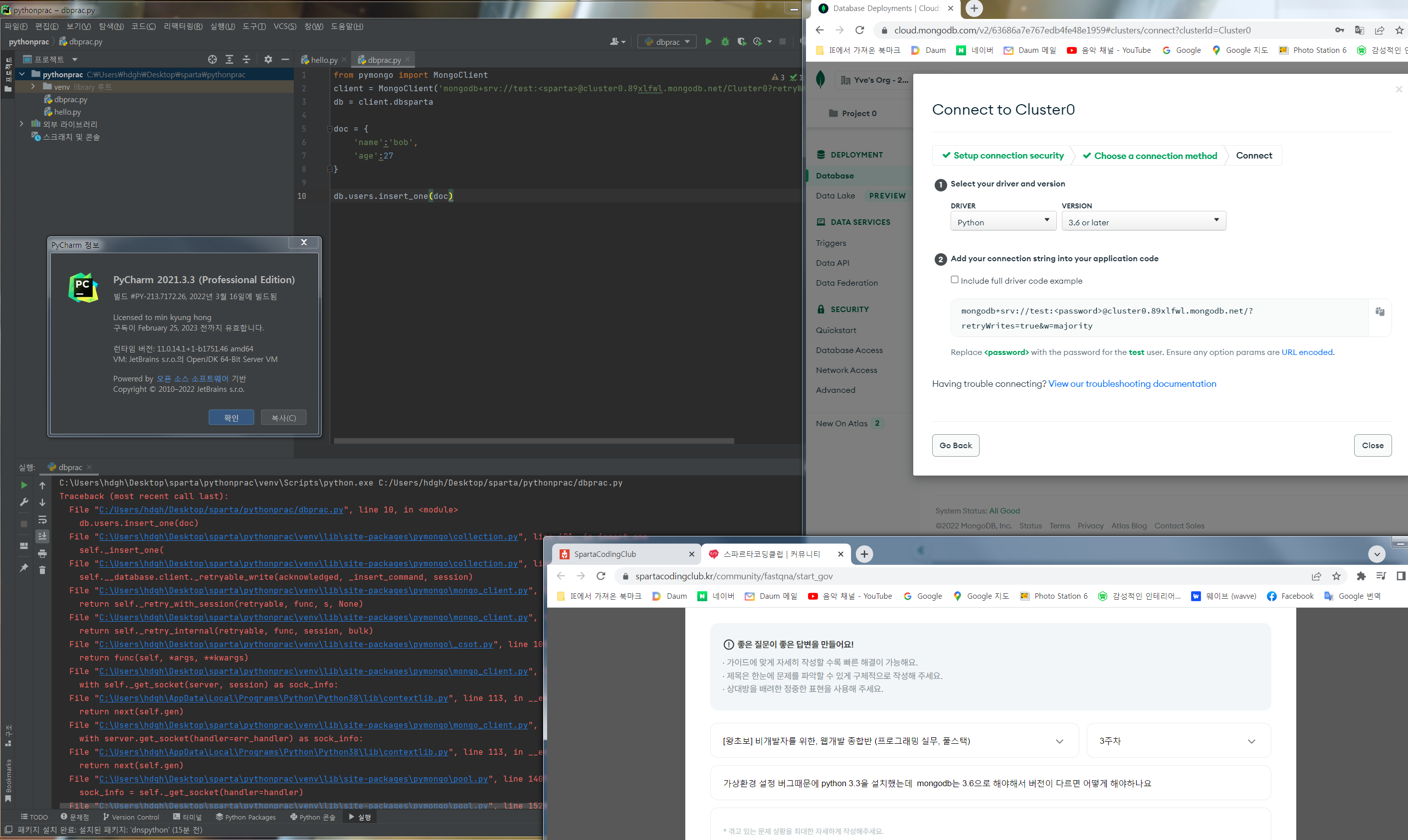Click Expand All icon in project panel
The width and height of the screenshot is (1408, 840).
pos(229,59)
